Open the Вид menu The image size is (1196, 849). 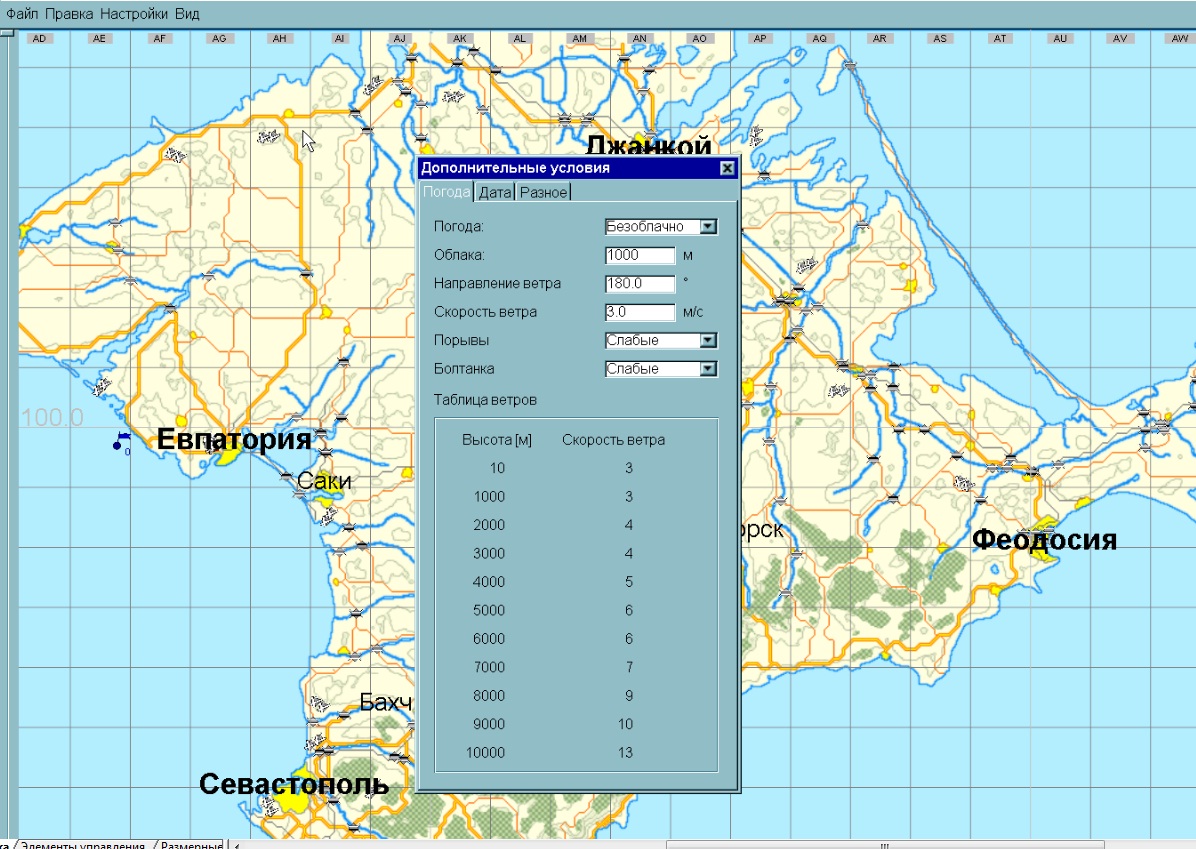coord(187,14)
